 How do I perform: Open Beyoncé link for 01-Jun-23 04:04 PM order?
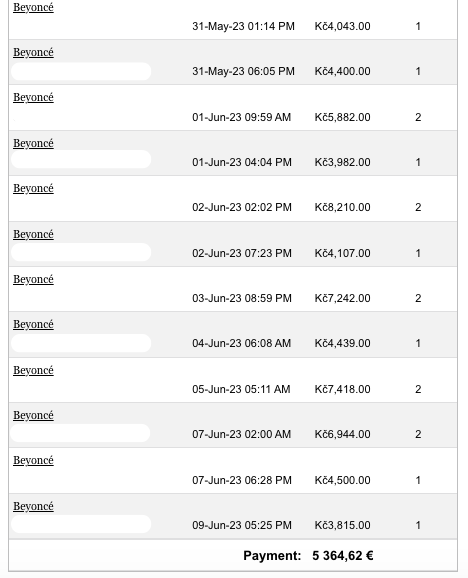[33, 143]
